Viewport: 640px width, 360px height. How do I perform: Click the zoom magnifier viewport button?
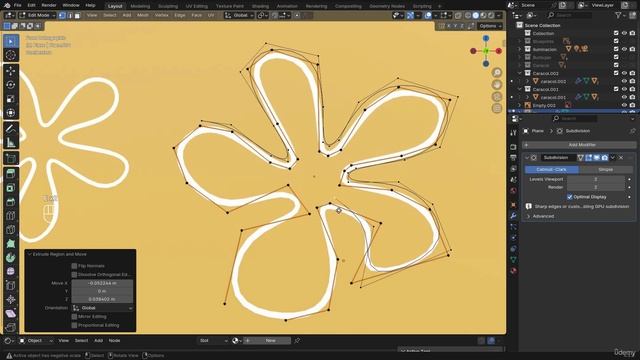497,73
